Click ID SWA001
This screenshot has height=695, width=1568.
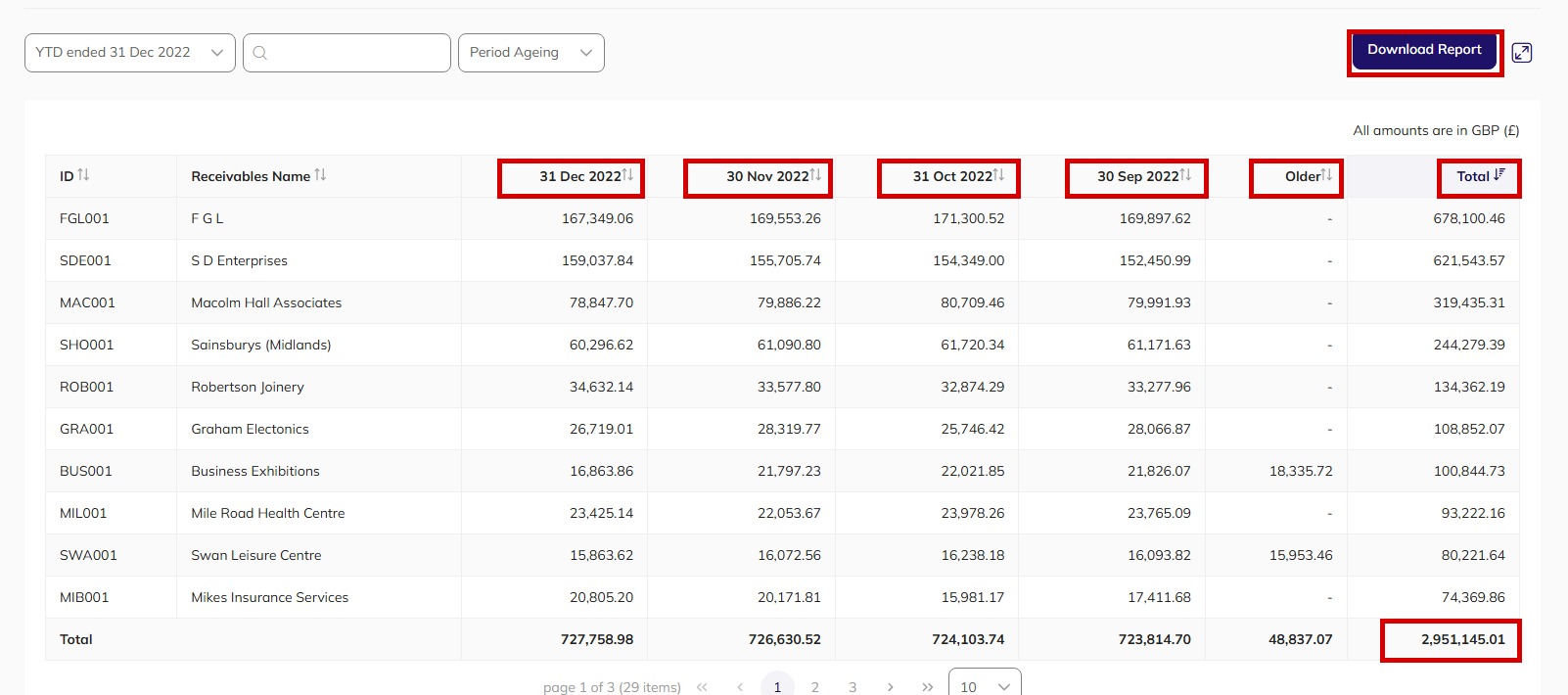point(88,555)
